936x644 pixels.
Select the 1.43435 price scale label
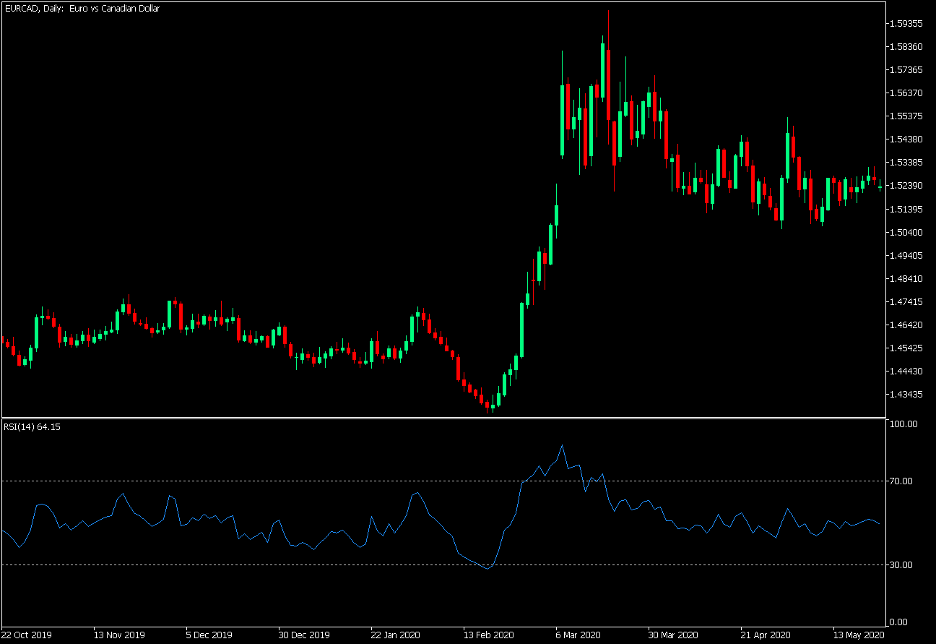pyautogui.click(x=908, y=395)
